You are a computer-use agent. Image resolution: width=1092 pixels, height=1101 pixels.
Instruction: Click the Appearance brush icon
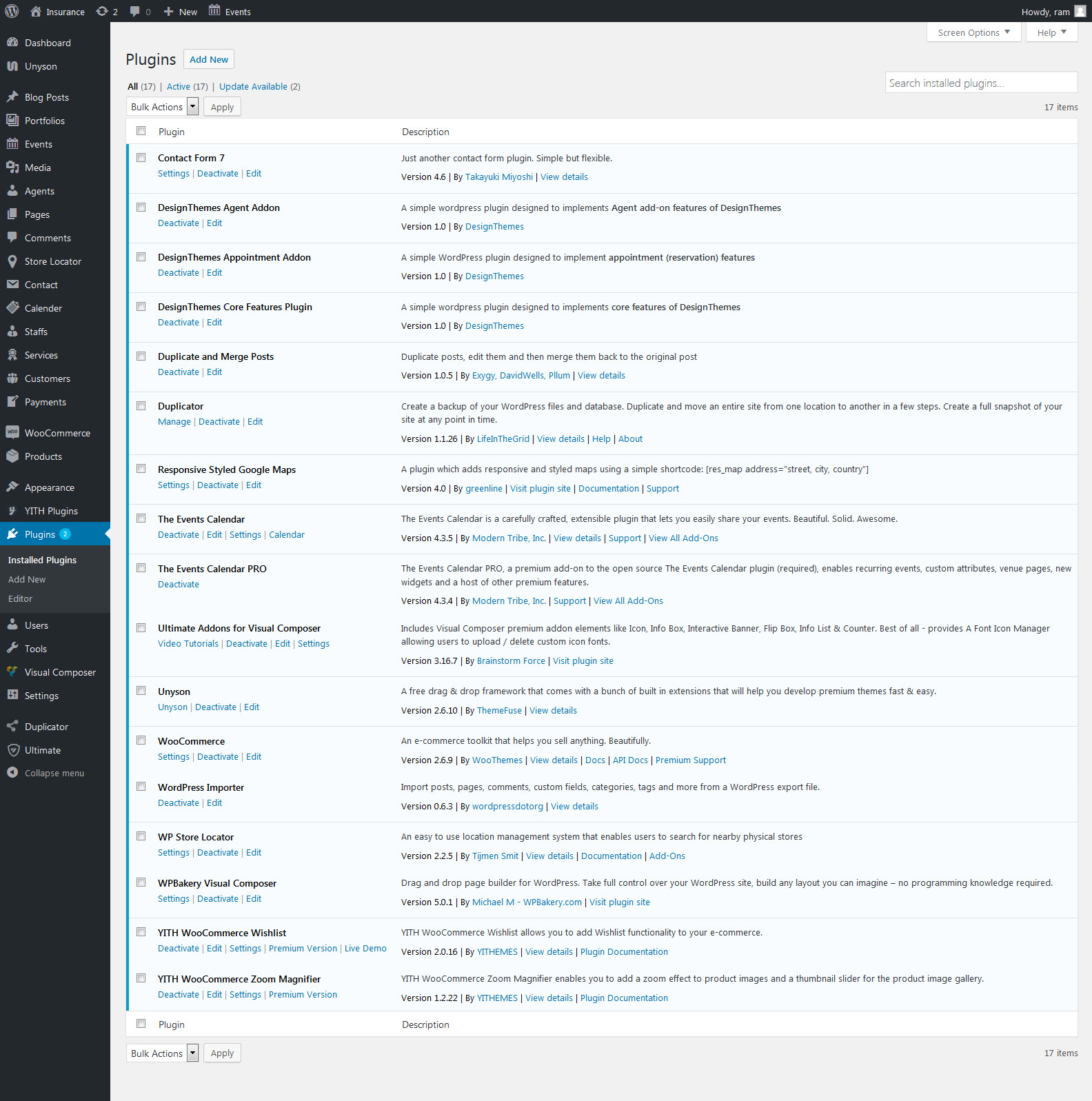[x=12, y=487]
